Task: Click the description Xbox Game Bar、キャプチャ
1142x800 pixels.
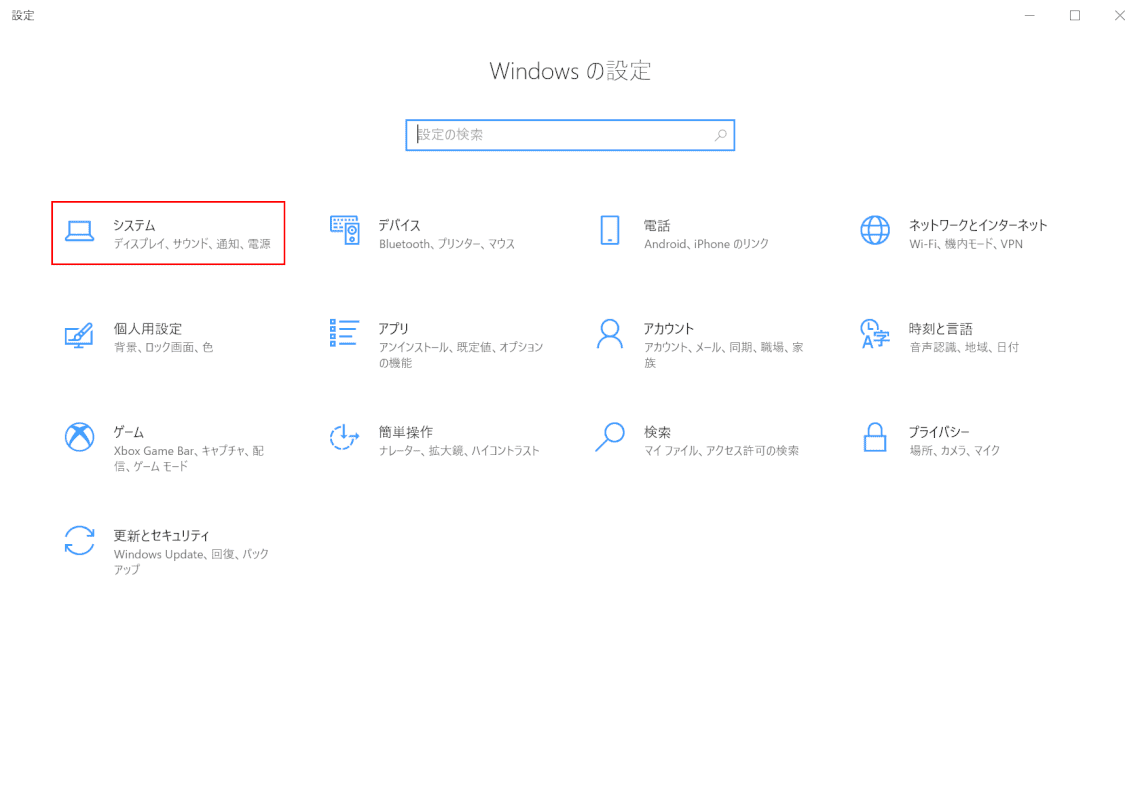Action: pos(189,458)
